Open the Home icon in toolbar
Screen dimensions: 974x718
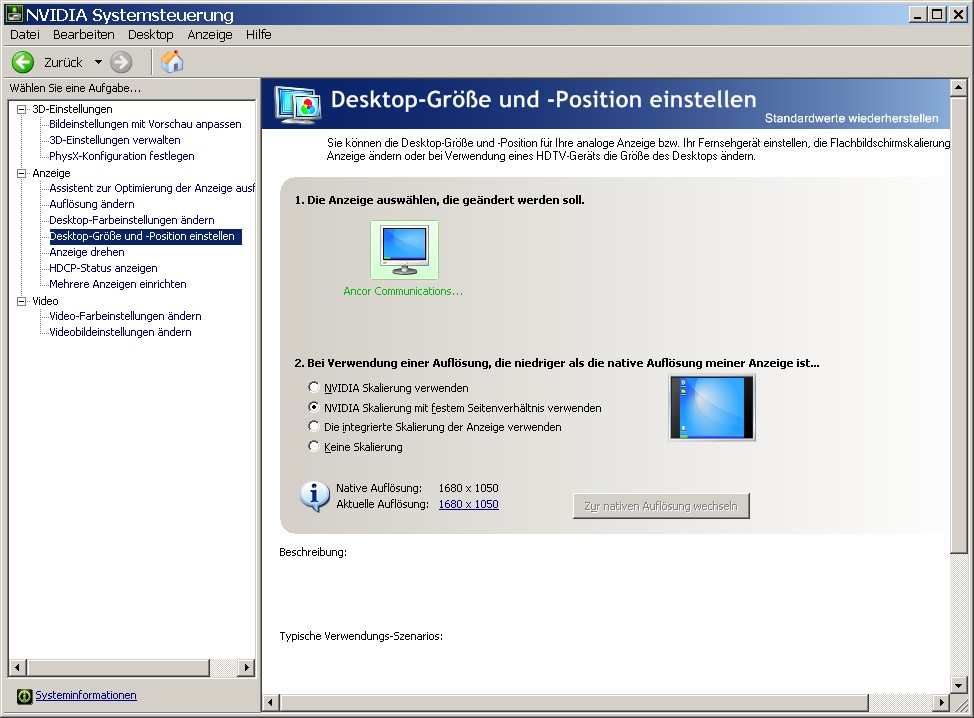tap(172, 61)
